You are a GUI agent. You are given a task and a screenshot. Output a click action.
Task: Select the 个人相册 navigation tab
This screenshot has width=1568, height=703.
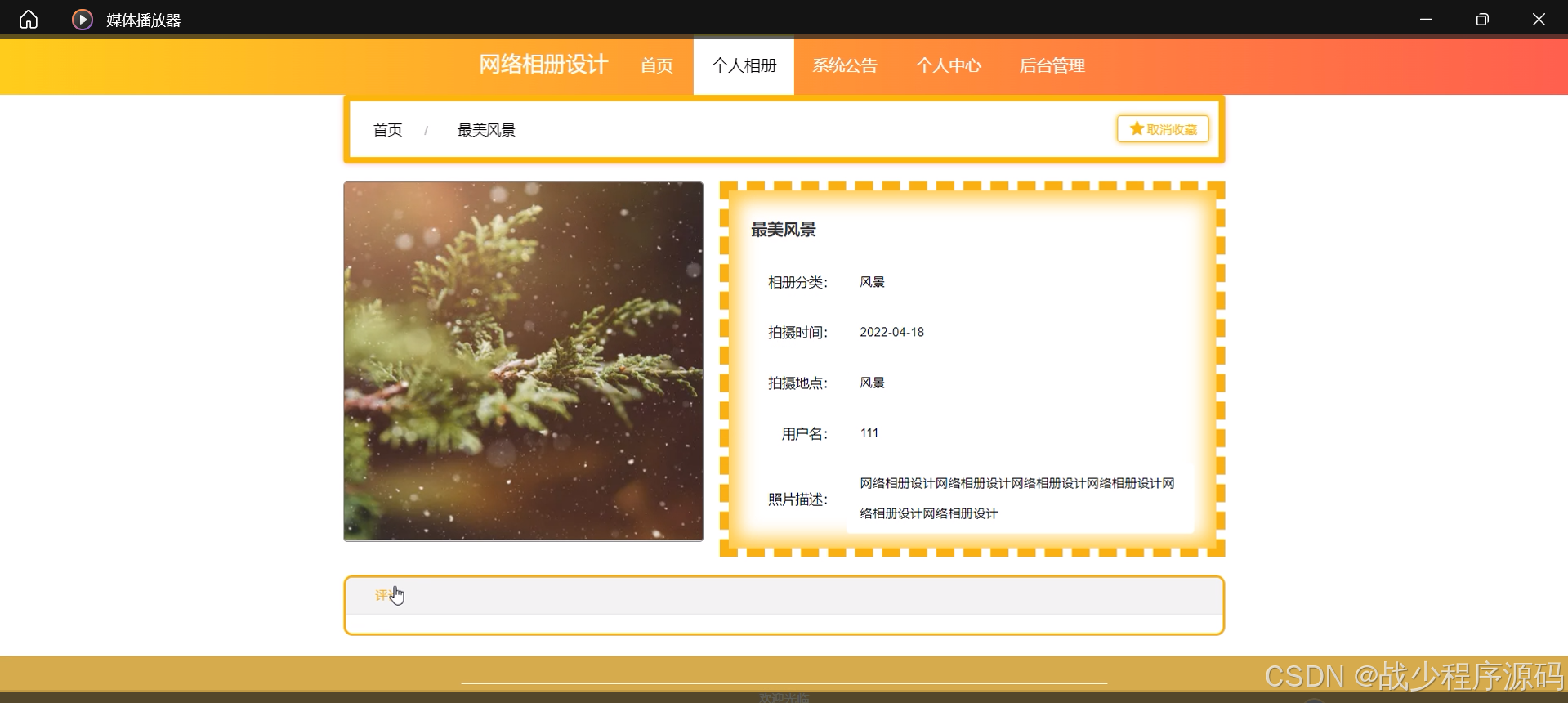744,65
